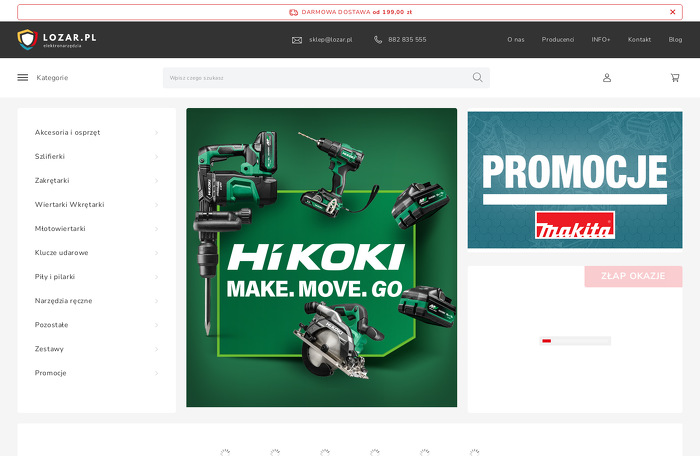Open the Promocje category in sidebar
700x456 pixels.
pos(50,373)
